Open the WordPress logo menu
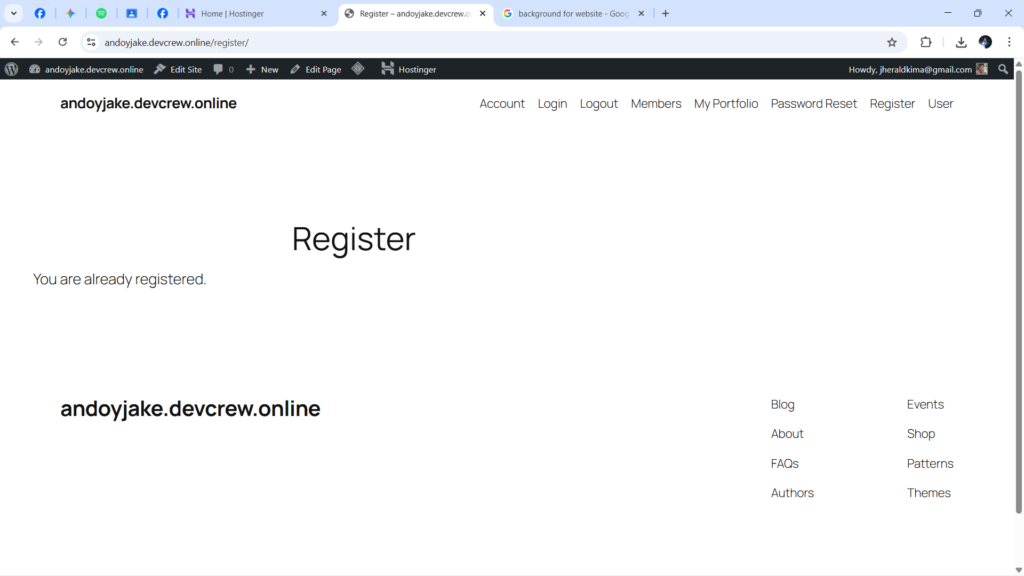This screenshot has height=576, width=1024. coord(12,69)
